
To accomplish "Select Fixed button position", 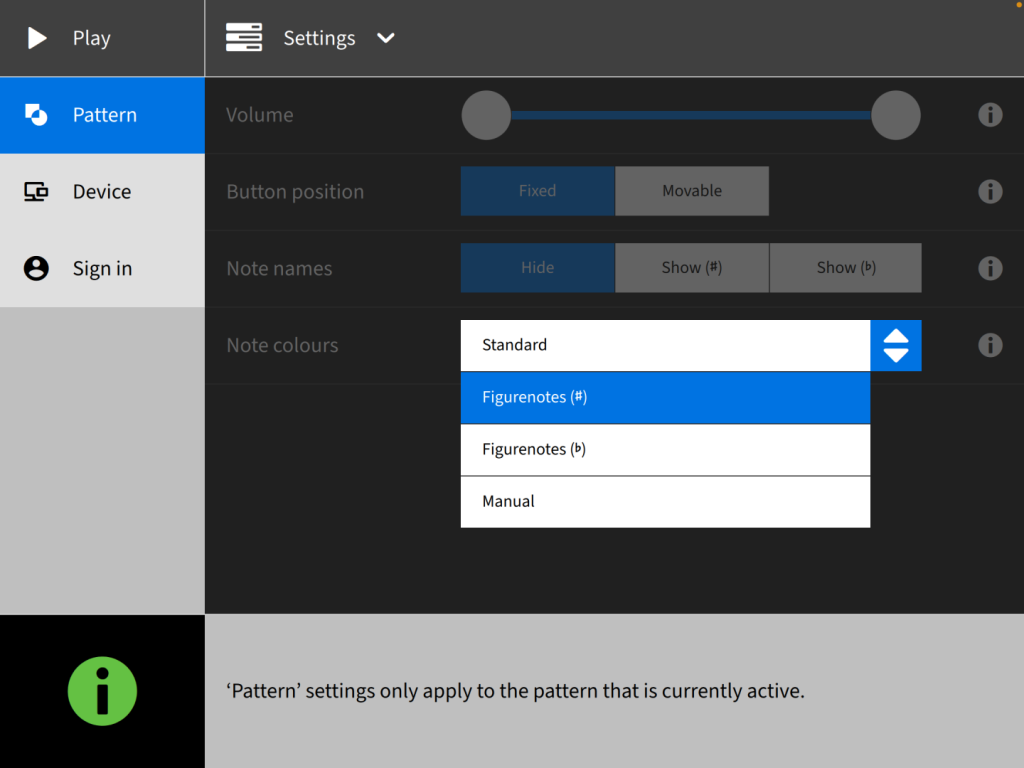I will pos(537,191).
